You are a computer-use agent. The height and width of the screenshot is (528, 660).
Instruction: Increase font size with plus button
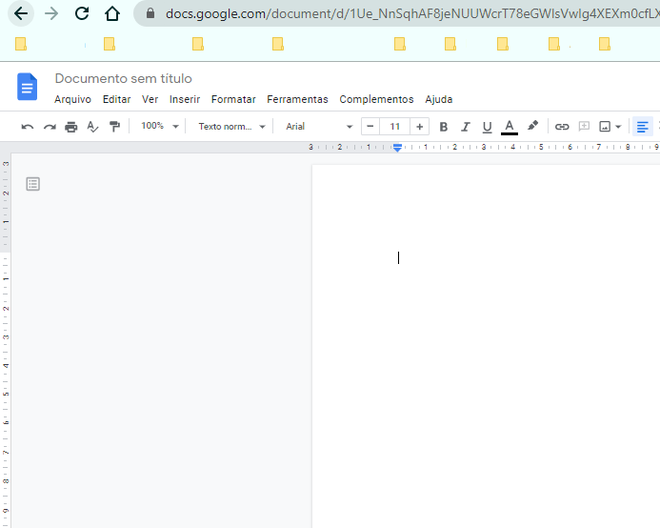coord(420,126)
